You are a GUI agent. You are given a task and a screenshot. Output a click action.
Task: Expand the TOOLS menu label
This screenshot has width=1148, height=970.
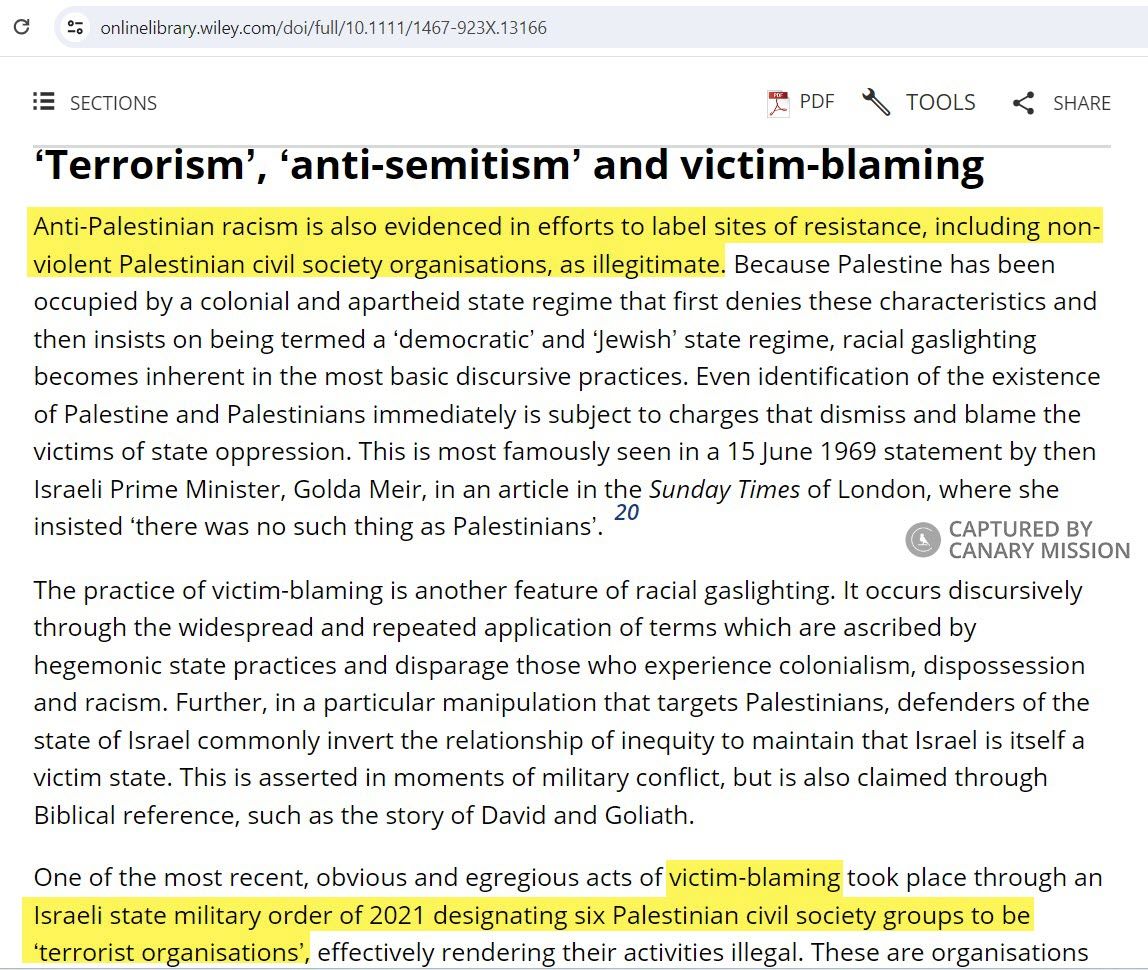tap(940, 102)
